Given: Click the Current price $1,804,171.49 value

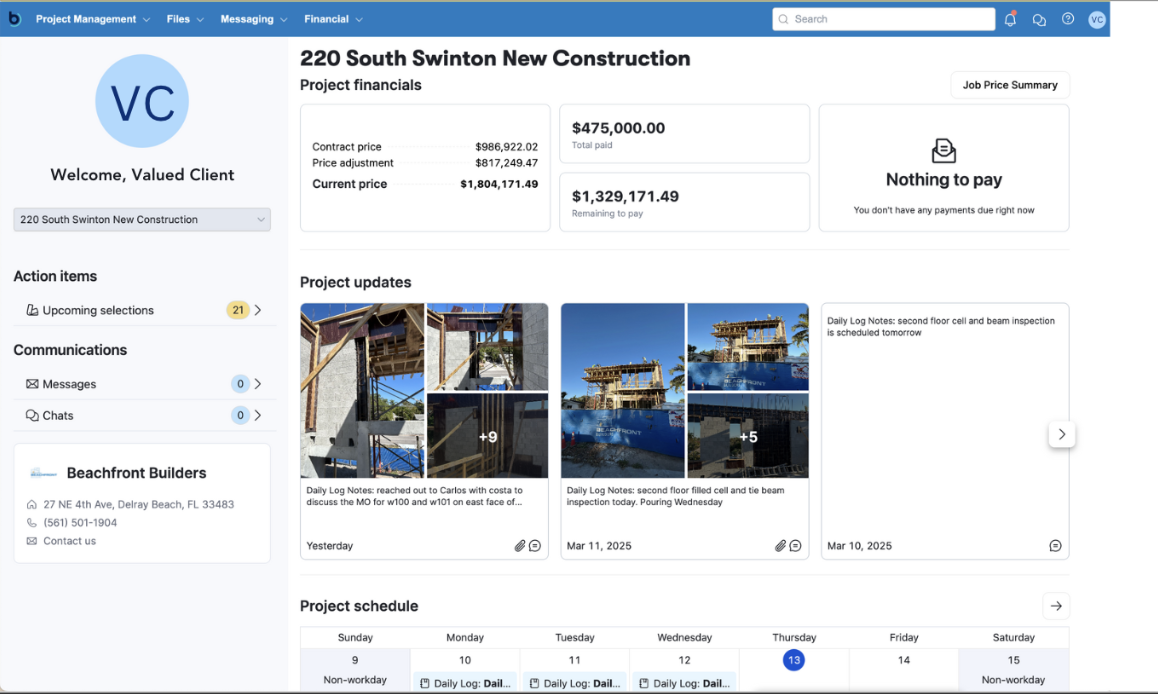Looking at the screenshot, I should coord(499,184).
